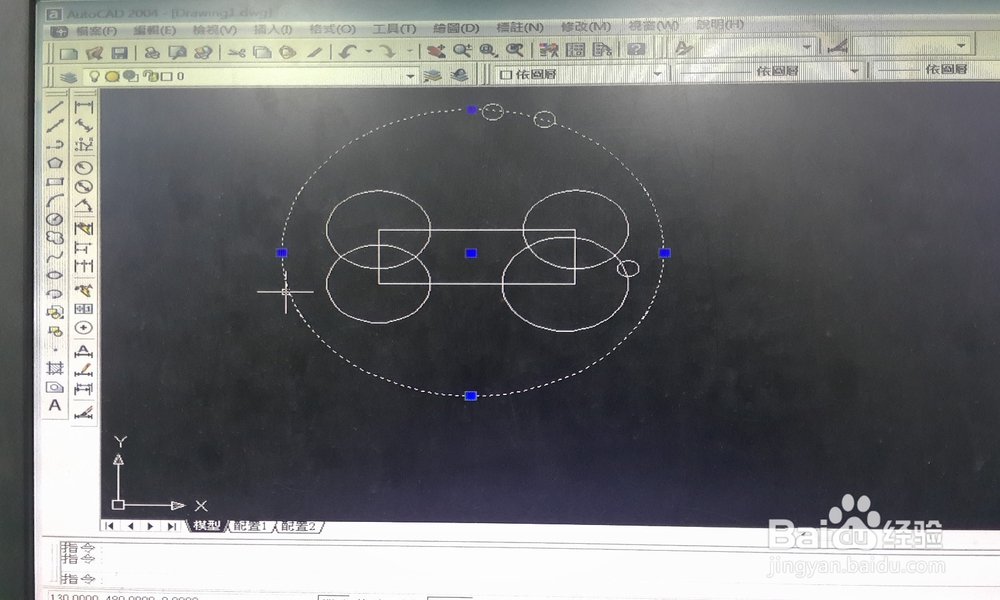This screenshot has height=600, width=1000.
Task: Select the Continue Dimension tool
Action: click(84, 267)
